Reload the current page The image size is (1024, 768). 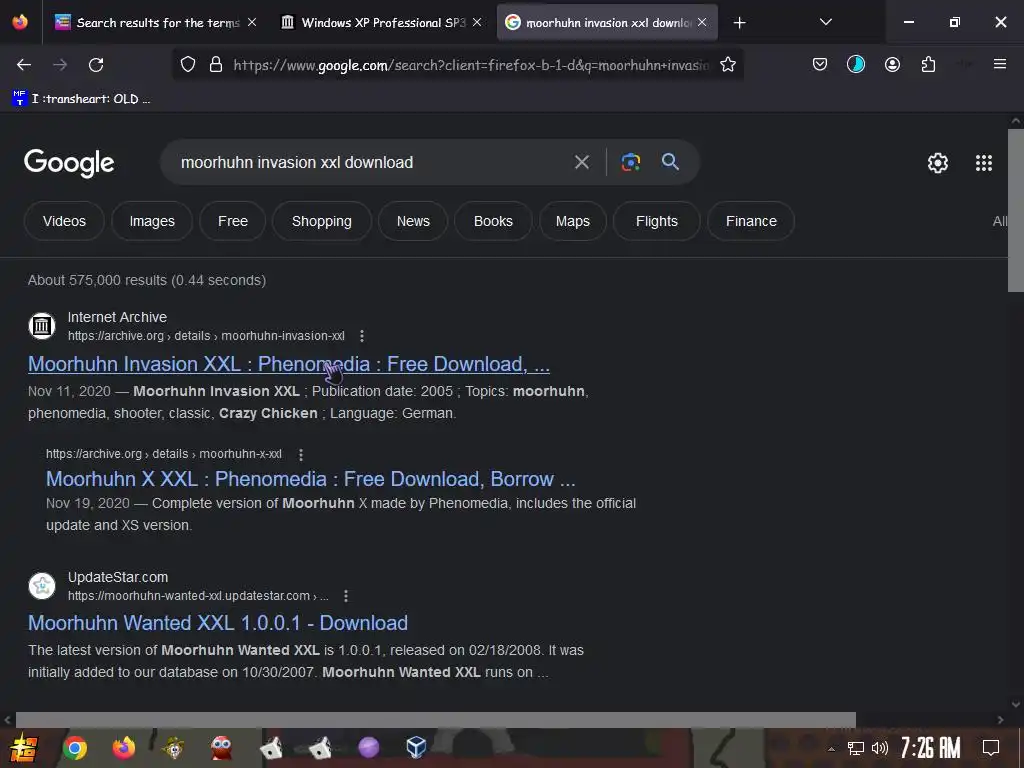tap(96, 65)
